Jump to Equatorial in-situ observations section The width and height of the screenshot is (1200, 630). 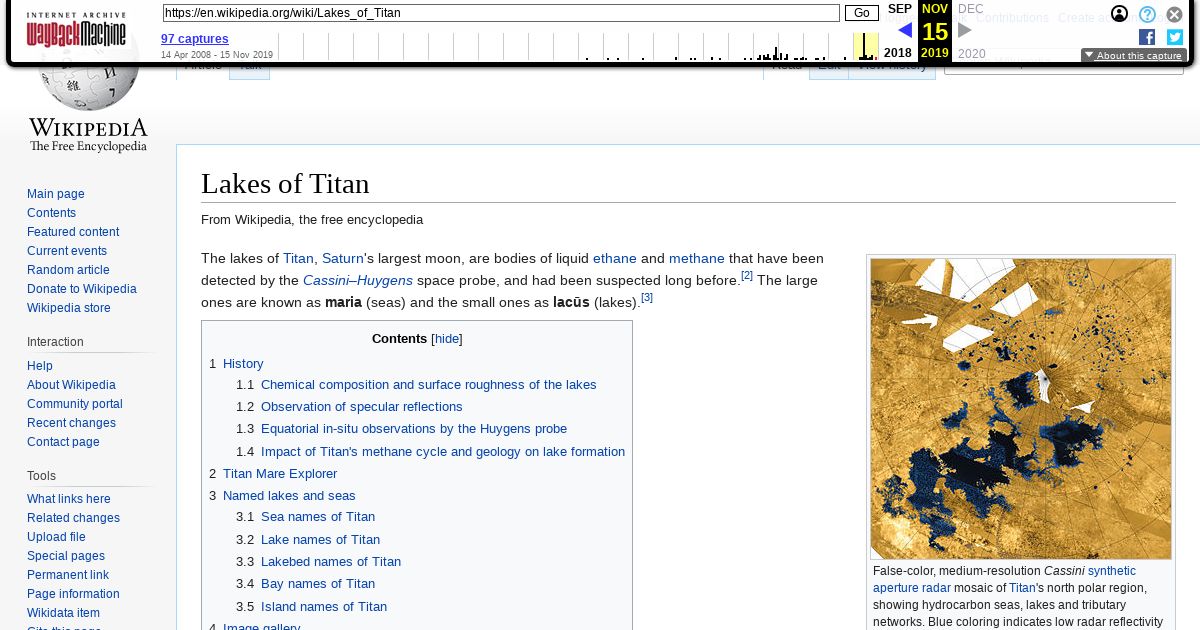point(414,429)
